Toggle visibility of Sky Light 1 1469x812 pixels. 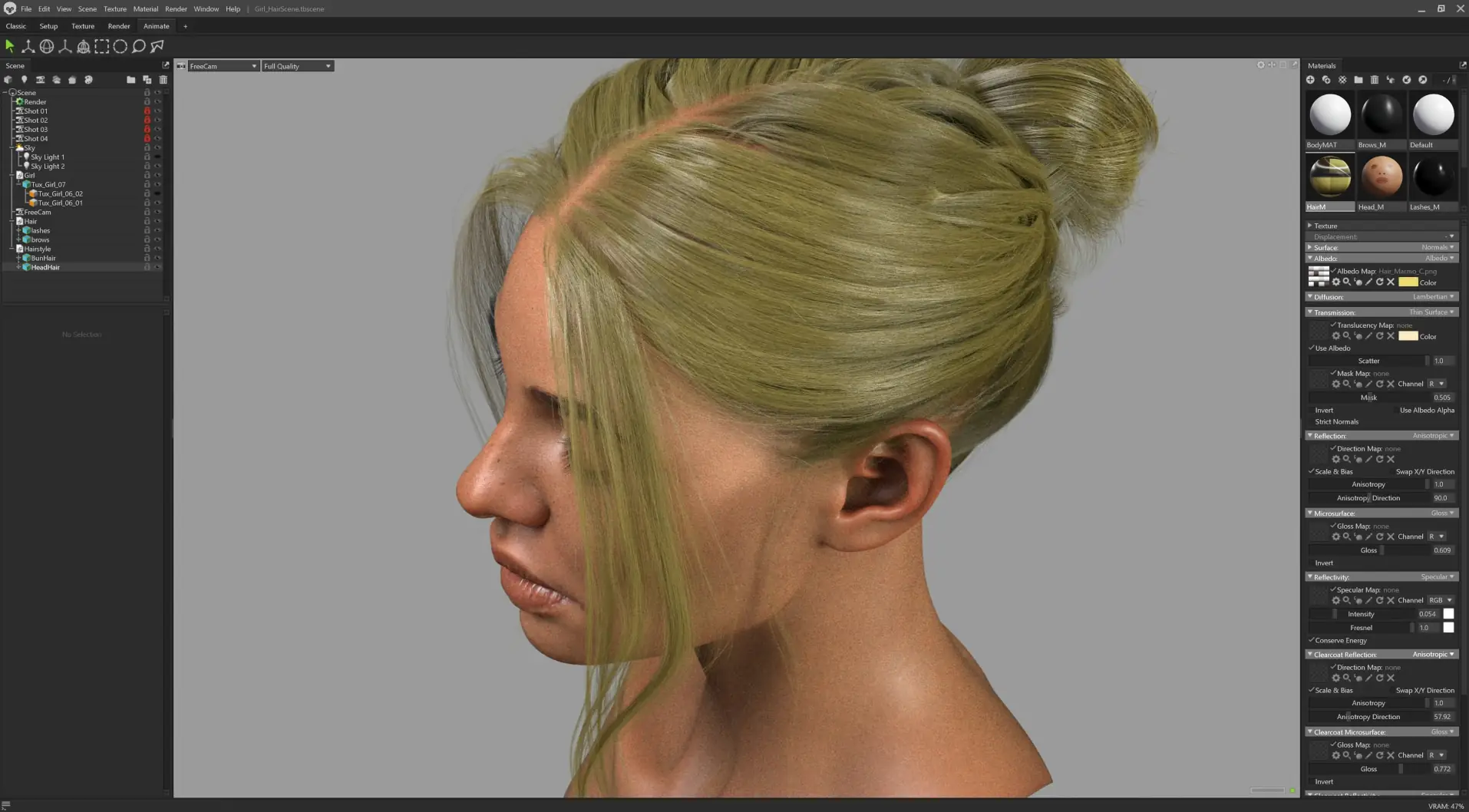157,157
